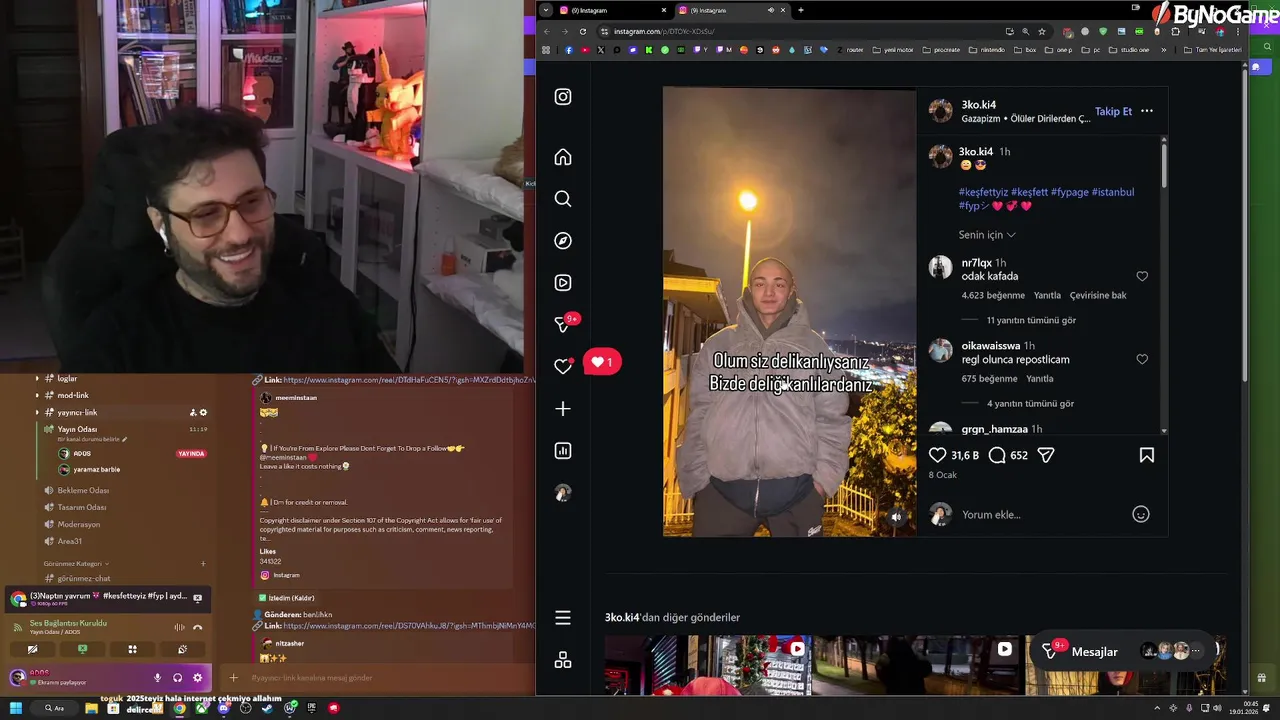The width and height of the screenshot is (1280, 720).
Task: Click Çevirisine bak translation link
Action: [1098, 295]
